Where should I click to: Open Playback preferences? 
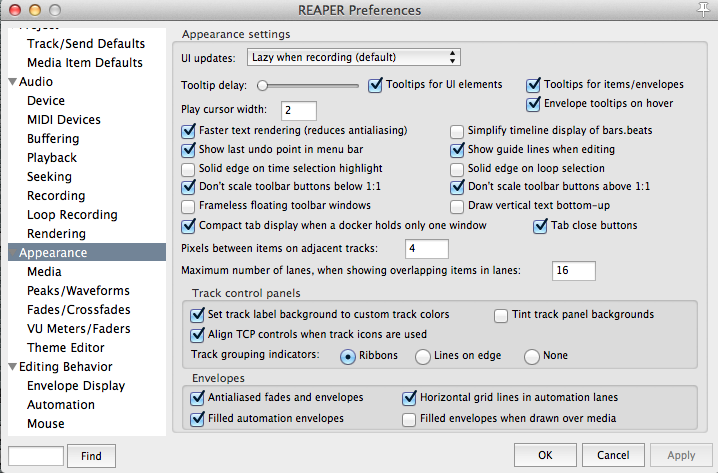[x=52, y=158]
